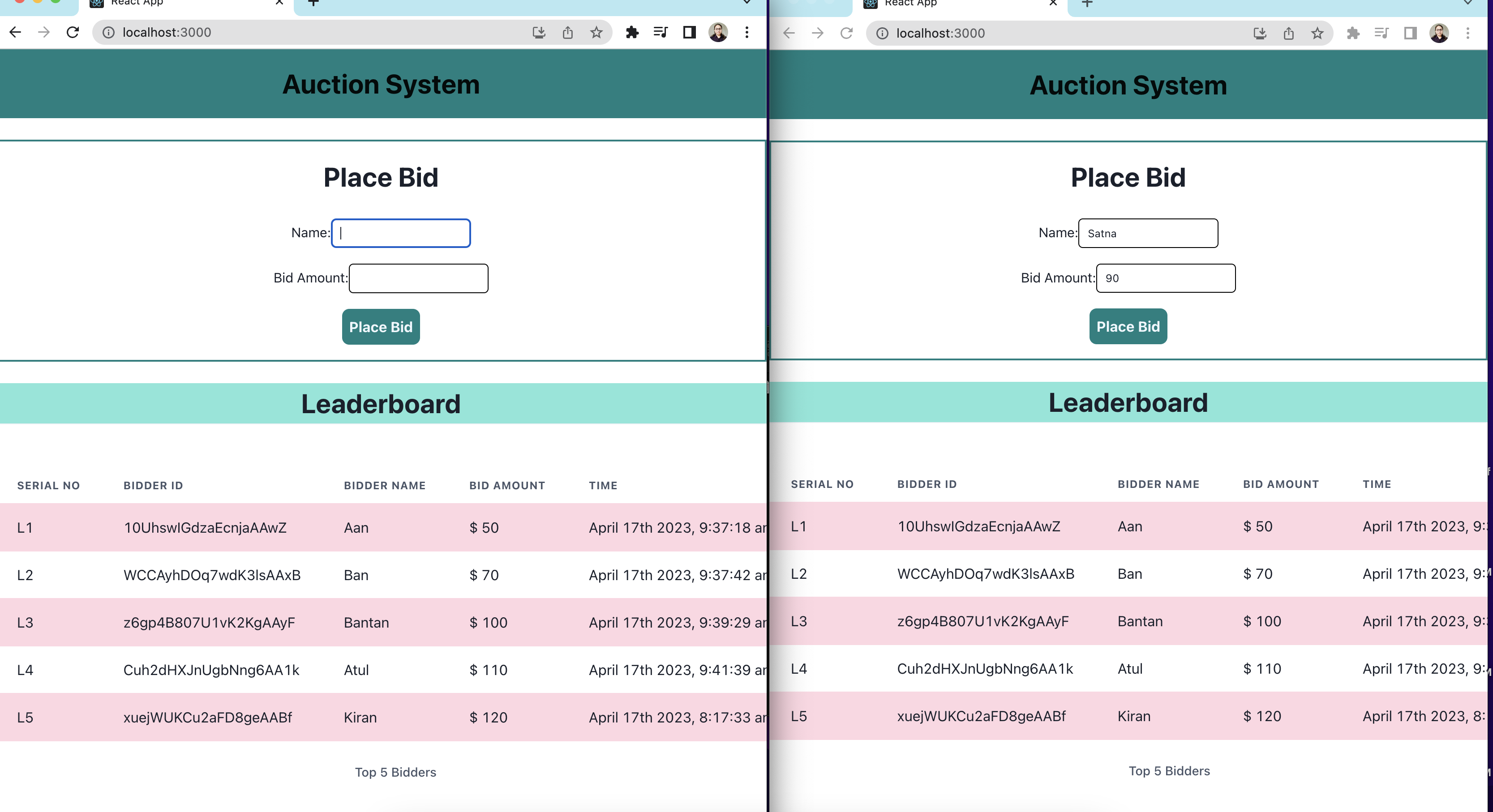Click the Place Bid button in the left window

380,327
